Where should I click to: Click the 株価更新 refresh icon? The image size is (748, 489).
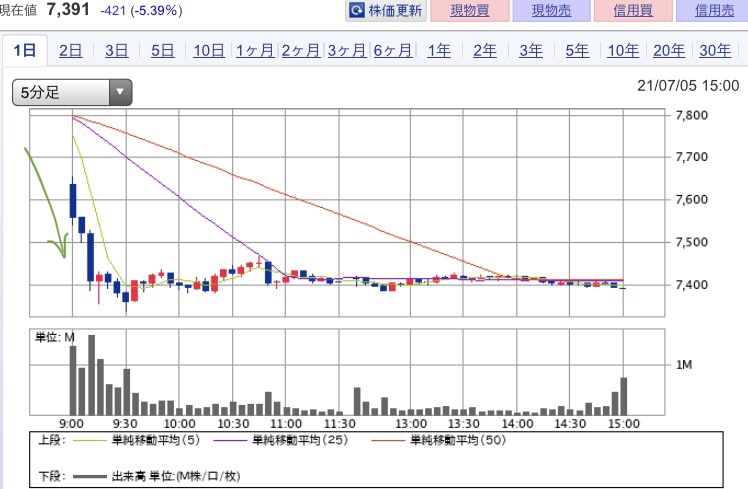(x=357, y=10)
